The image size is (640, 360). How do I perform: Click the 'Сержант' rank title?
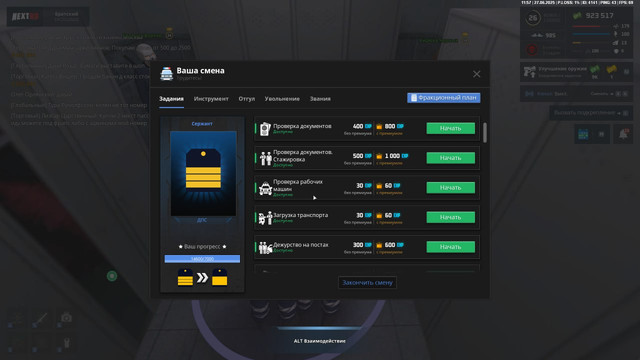tap(202, 124)
